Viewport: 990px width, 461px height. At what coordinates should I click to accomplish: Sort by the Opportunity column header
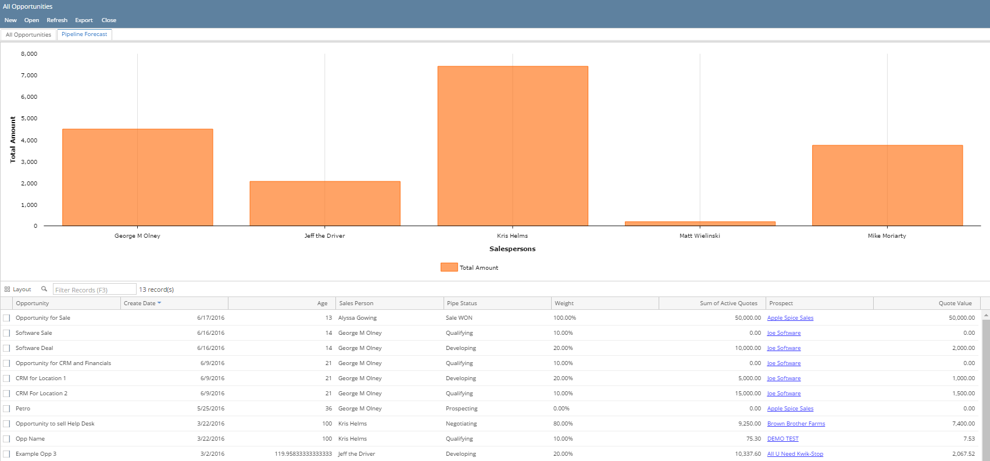point(66,303)
